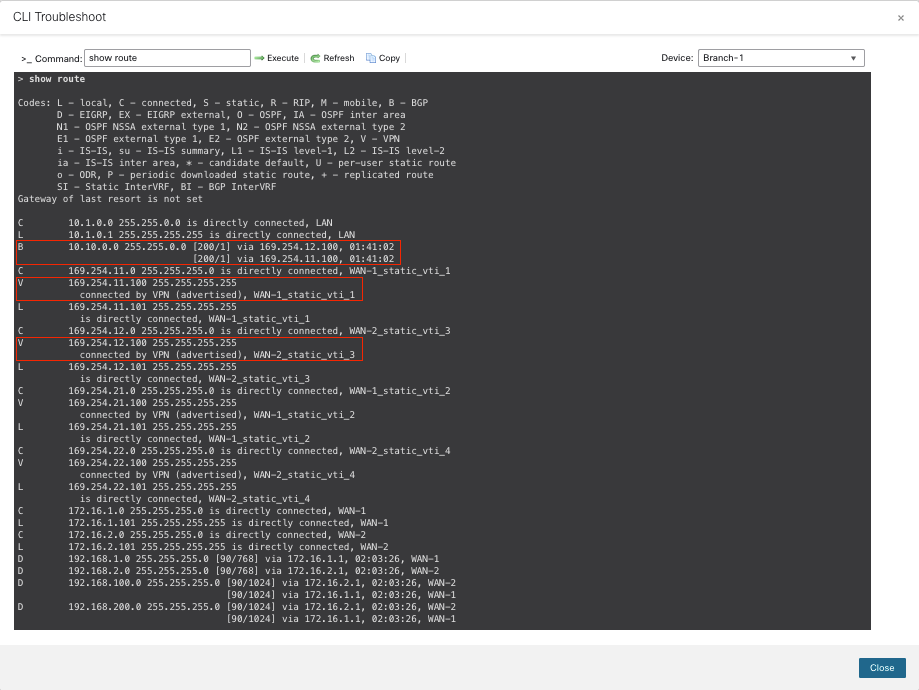919x690 pixels.
Task: Close dialog with the X icon
Action: pos(901,18)
